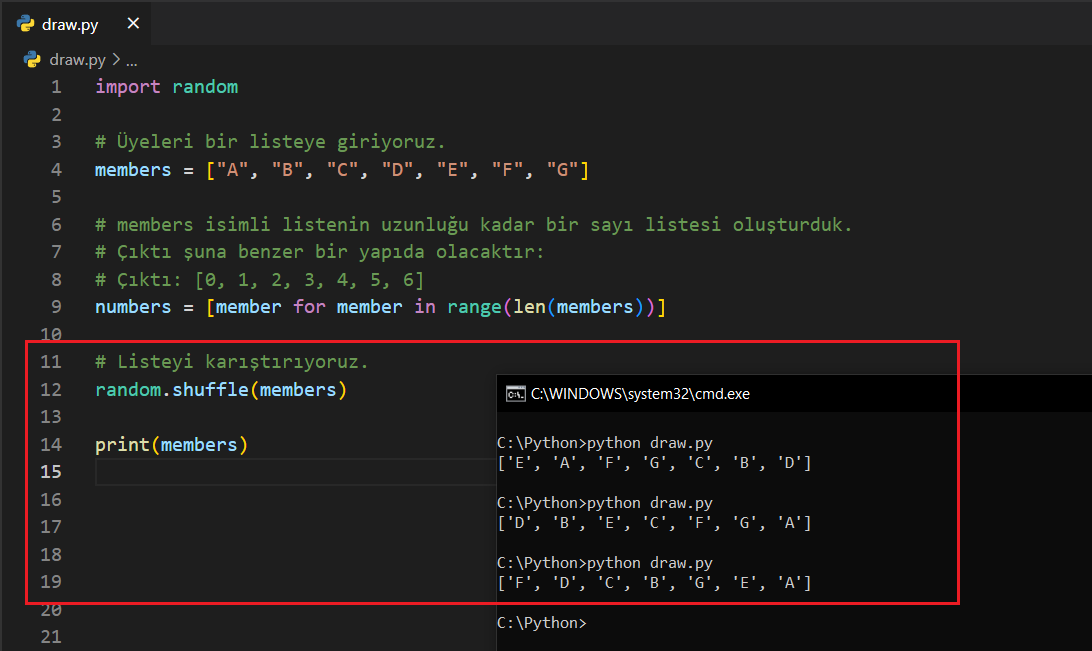Click the cmd.exe window icon in title bar
The image size is (1092, 651).
click(x=515, y=393)
